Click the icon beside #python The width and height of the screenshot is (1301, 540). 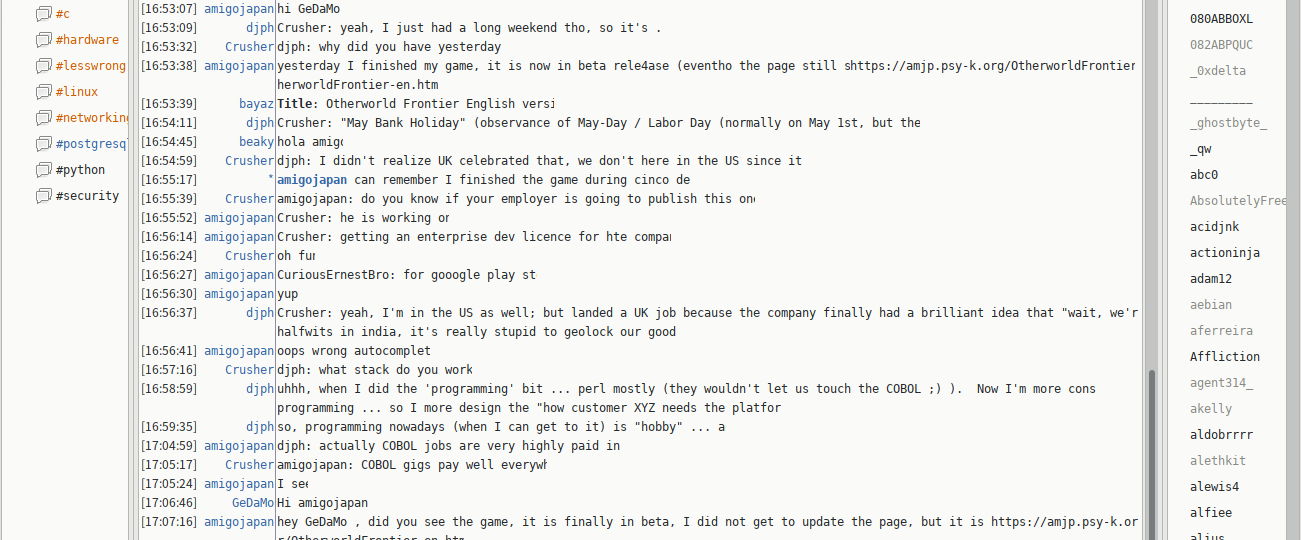coord(43,170)
